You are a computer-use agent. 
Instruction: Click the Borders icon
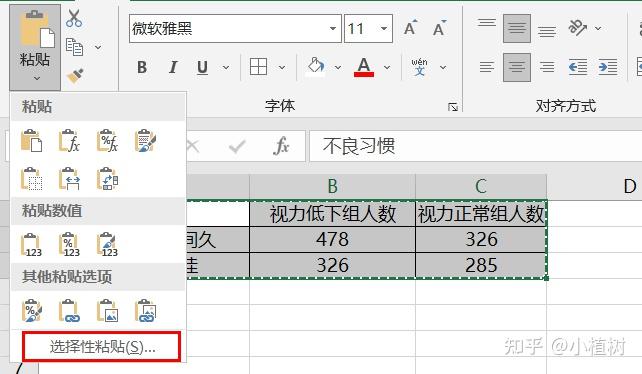click(x=258, y=67)
